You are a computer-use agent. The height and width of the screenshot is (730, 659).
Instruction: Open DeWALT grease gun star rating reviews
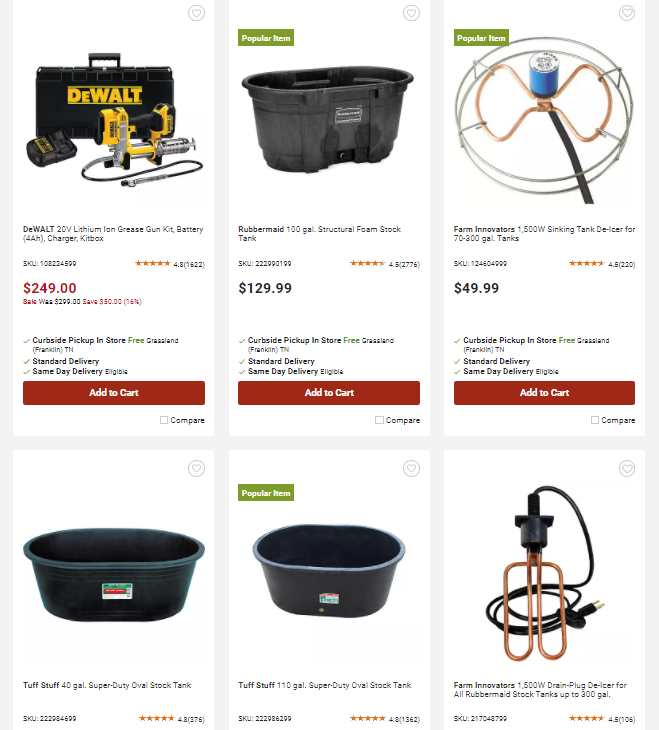click(170, 264)
